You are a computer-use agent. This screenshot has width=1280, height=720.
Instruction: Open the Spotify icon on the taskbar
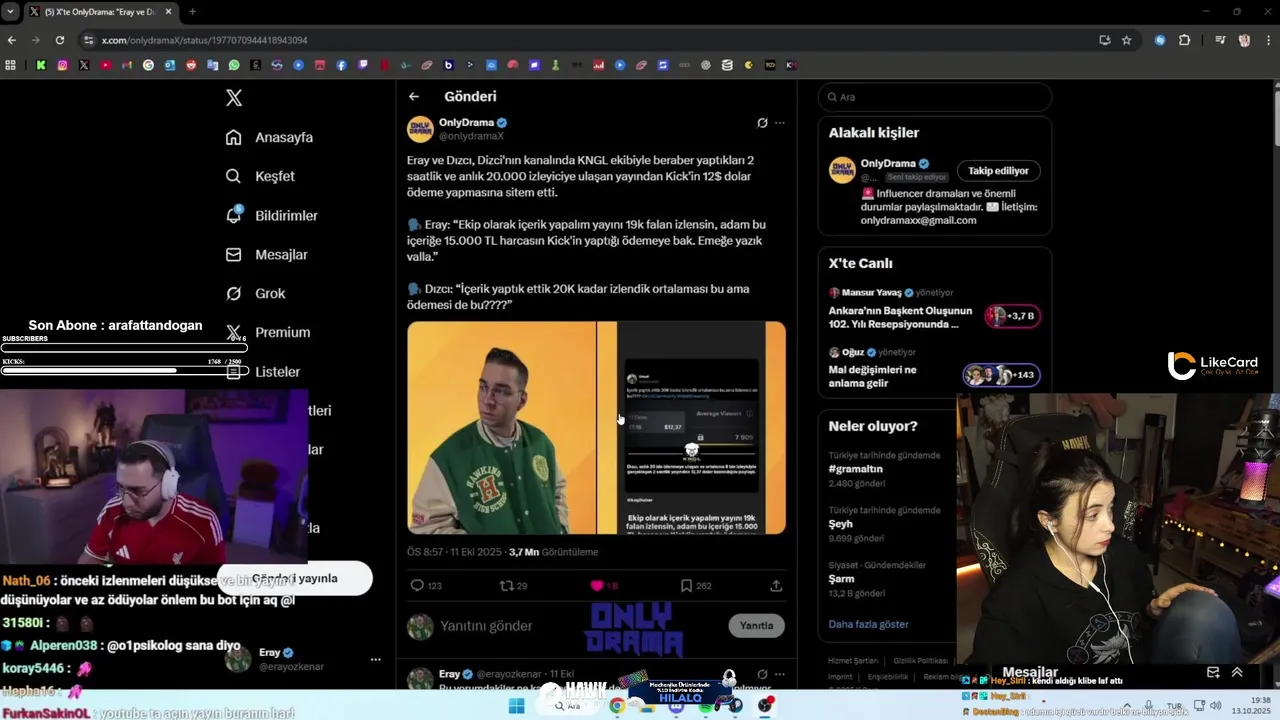[x=706, y=706]
